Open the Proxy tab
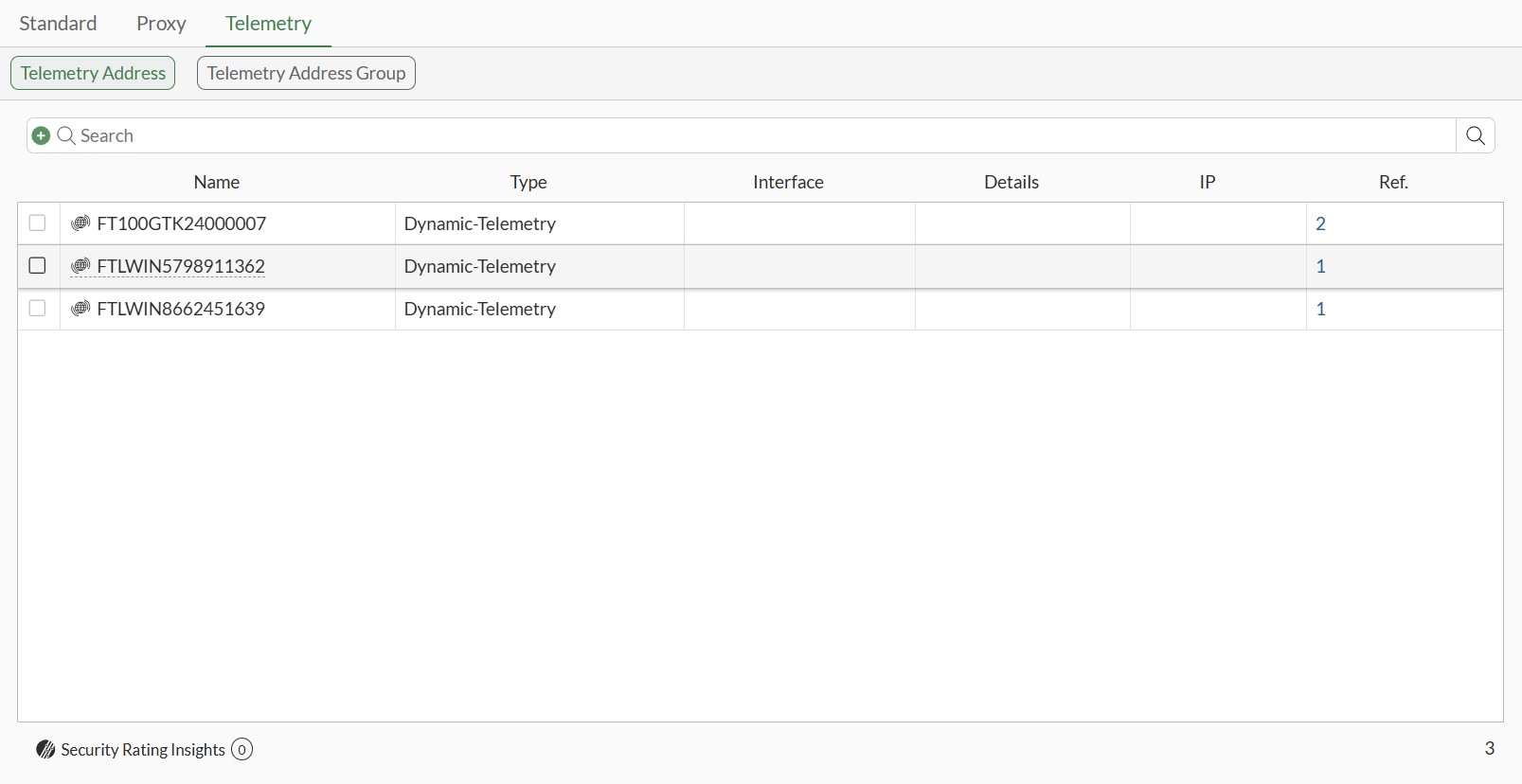 click(x=161, y=24)
